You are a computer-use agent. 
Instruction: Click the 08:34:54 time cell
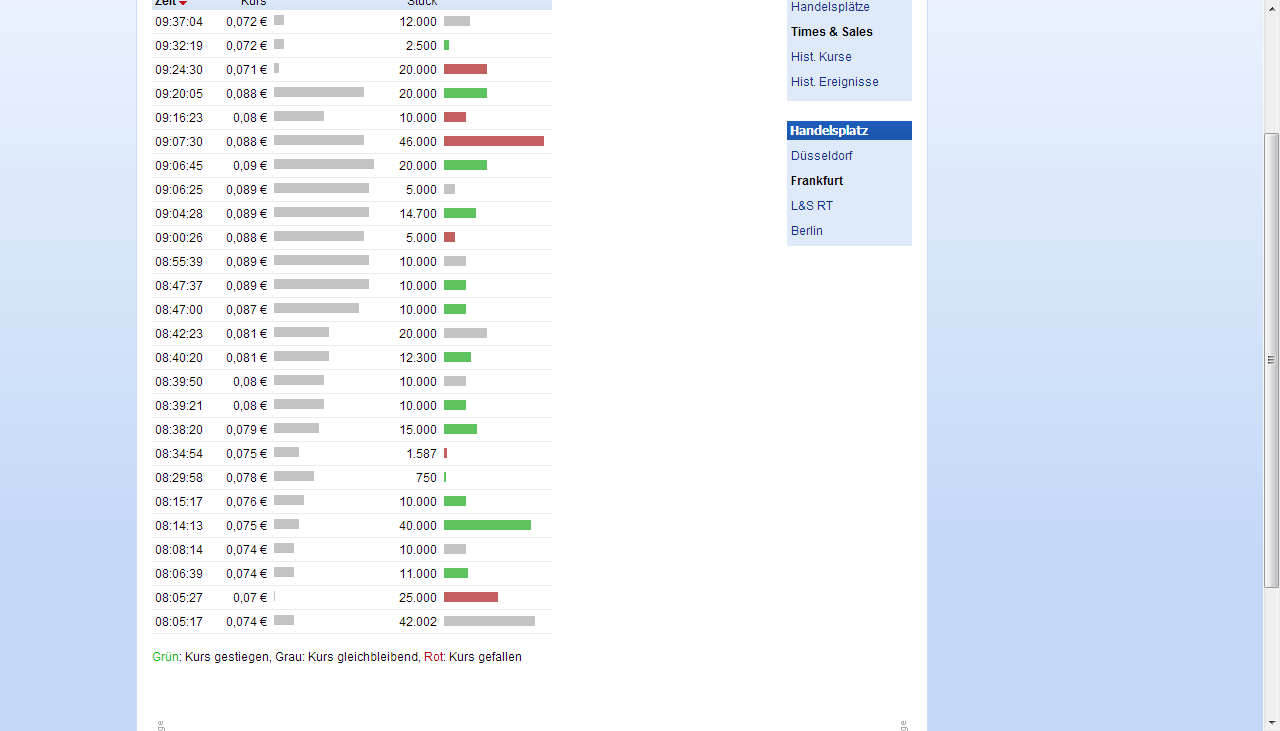(x=179, y=454)
